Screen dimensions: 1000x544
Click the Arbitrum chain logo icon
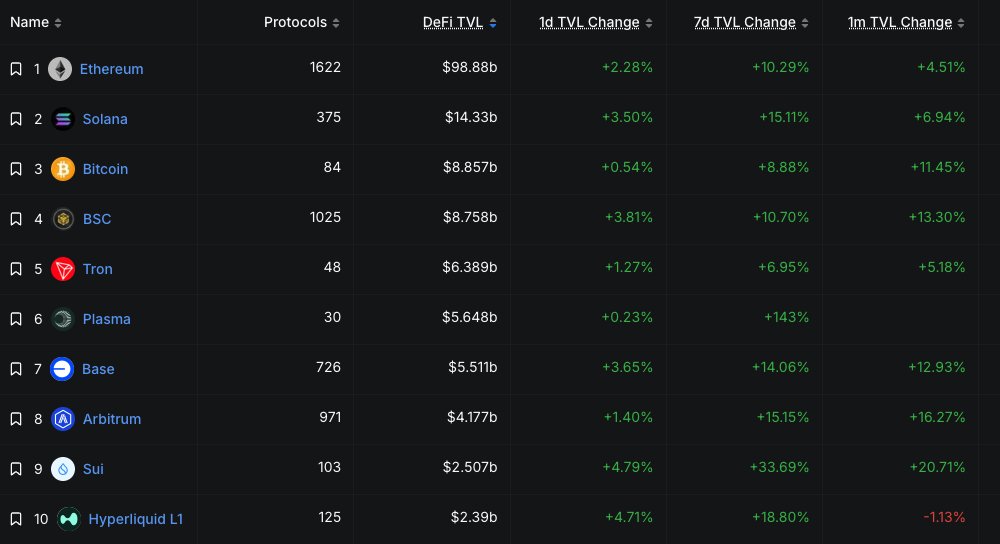pos(63,419)
